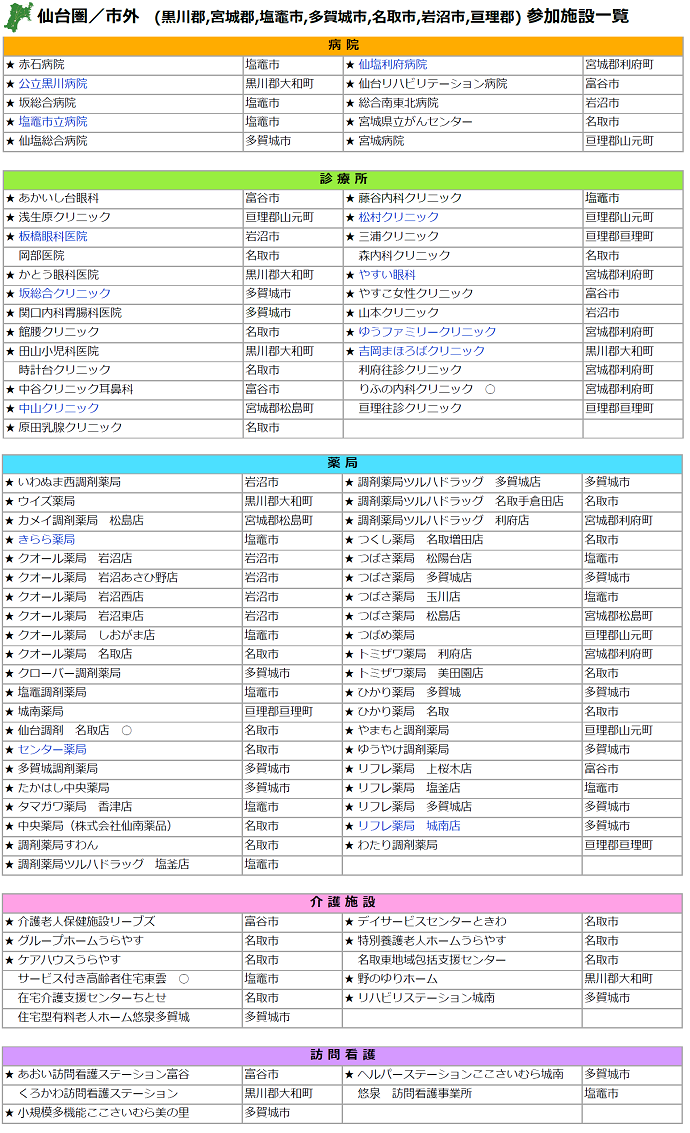Click the text 関口内科胃腸科医院
The width and height of the screenshot is (690, 1133).
(x=70, y=313)
